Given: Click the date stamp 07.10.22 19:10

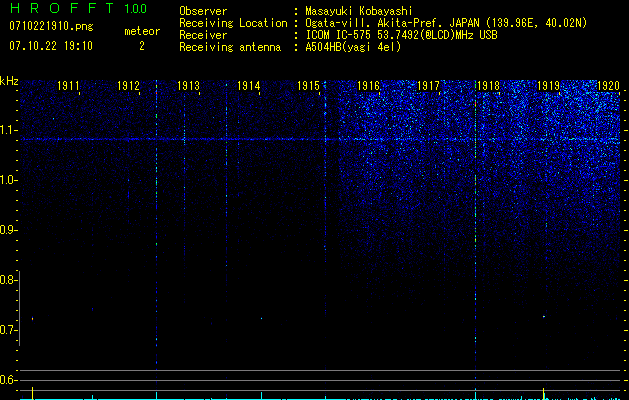Looking at the screenshot, I should pos(51,46).
